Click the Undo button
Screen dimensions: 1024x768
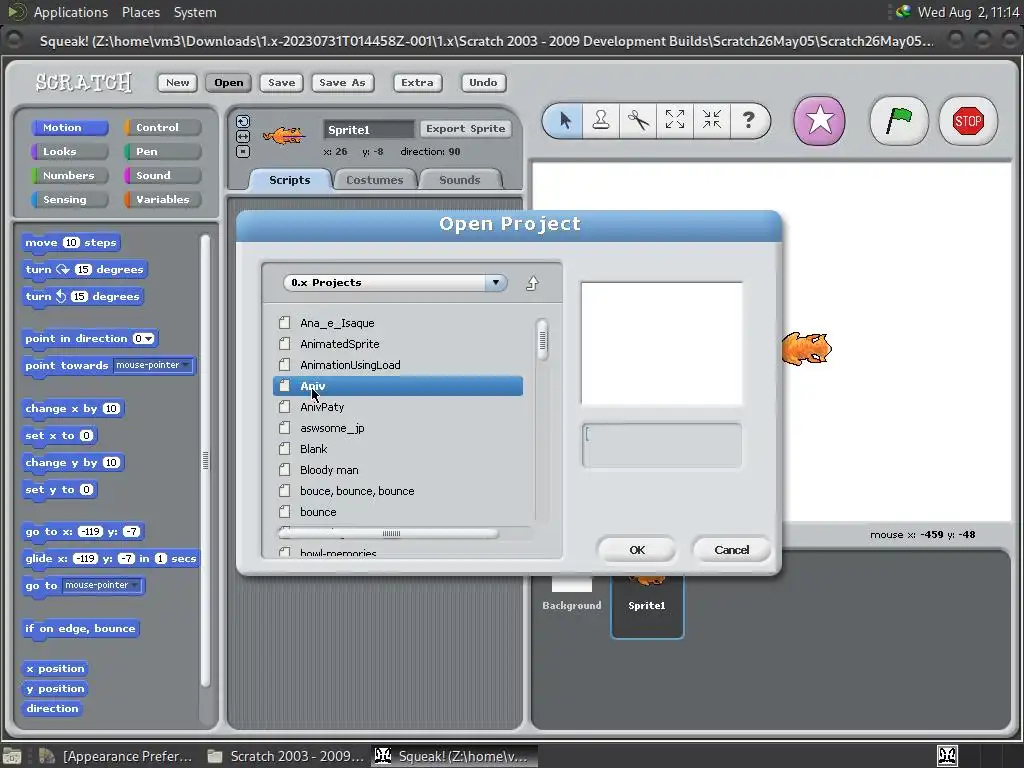[x=483, y=82]
